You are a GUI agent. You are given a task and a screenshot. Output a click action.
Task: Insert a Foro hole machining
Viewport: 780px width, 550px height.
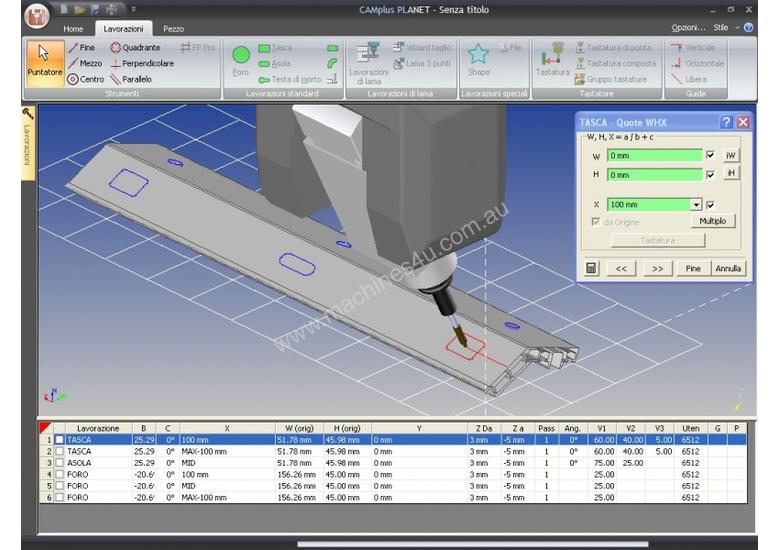[x=241, y=61]
